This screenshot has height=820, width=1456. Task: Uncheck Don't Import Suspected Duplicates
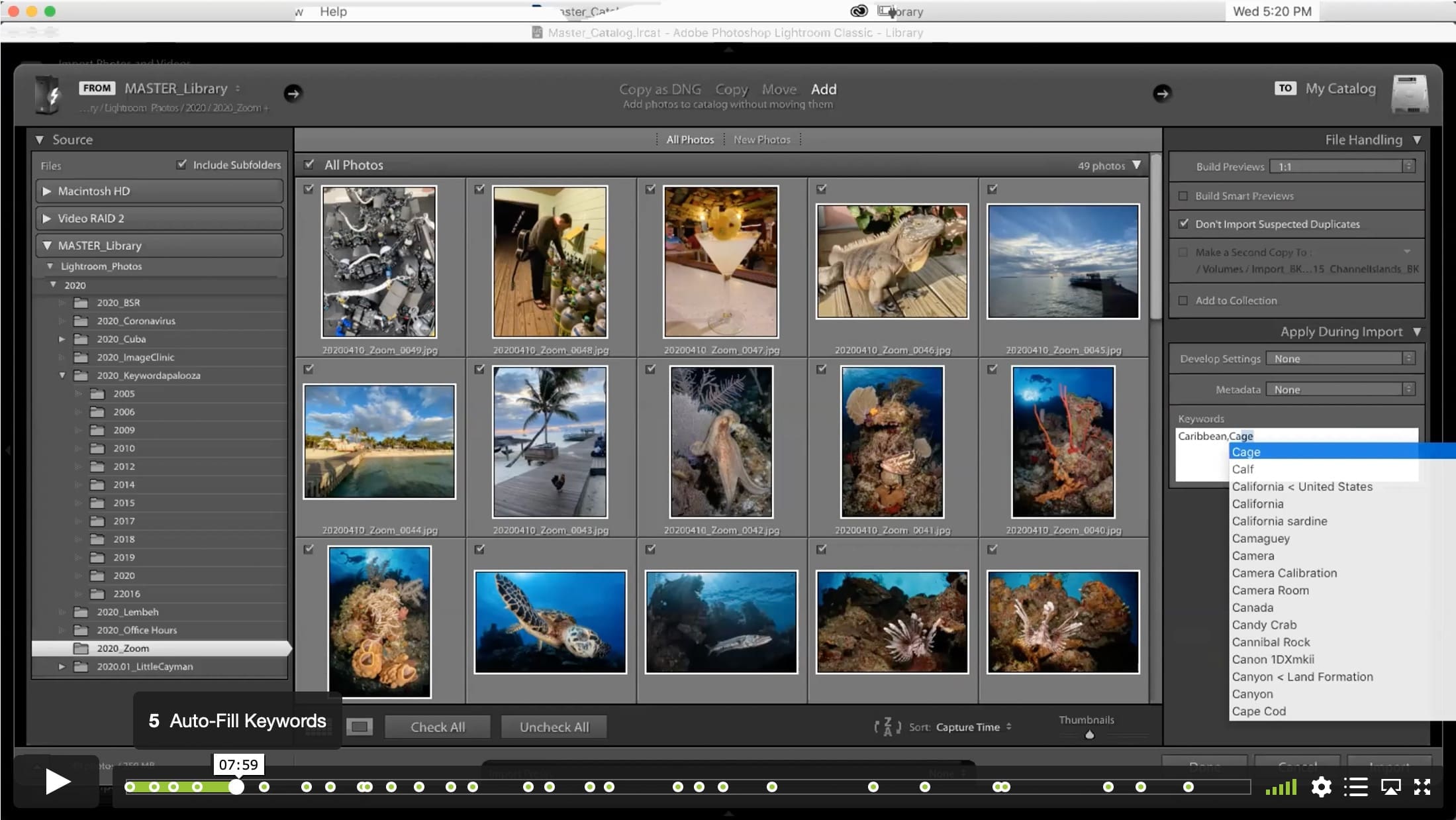coord(1183,224)
